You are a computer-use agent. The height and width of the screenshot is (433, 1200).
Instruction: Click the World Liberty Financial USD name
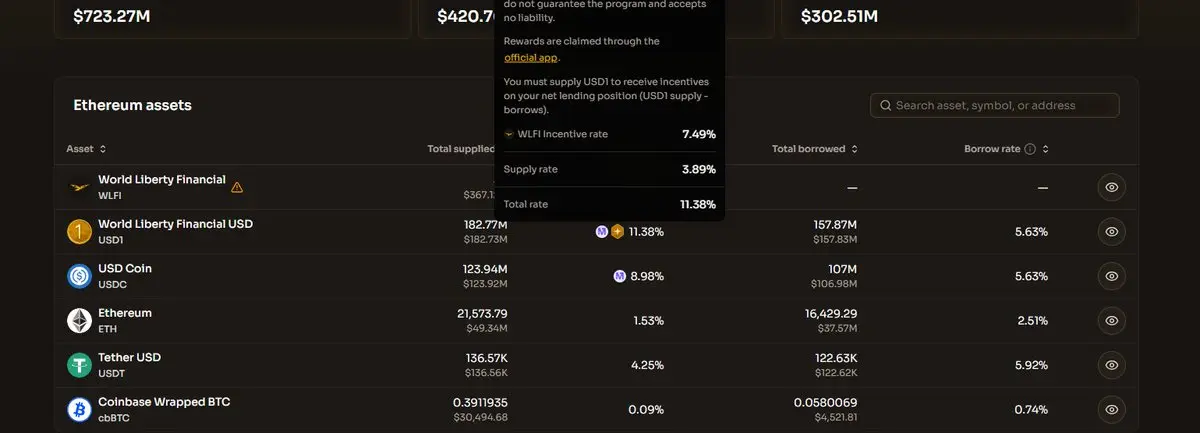coord(175,224)
